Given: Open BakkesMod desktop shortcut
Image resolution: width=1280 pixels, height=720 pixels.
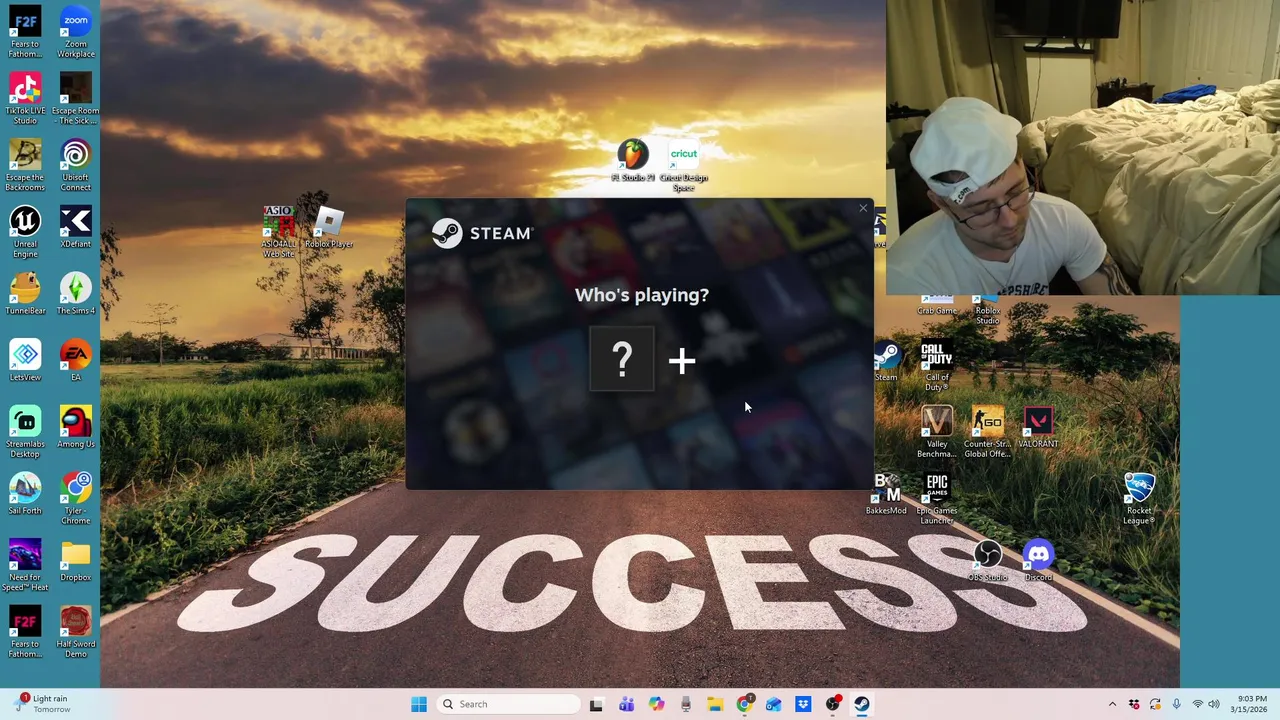Looking at the screenshot, I should coord(886,494).
